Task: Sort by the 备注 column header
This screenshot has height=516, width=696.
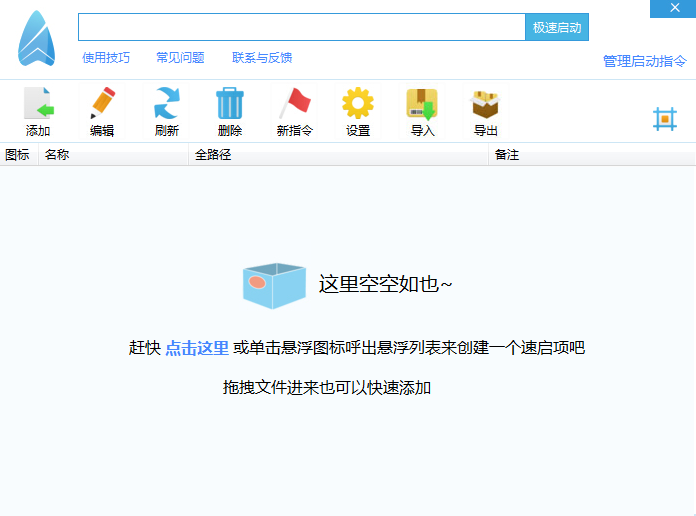Action: [x=592, y=155]
